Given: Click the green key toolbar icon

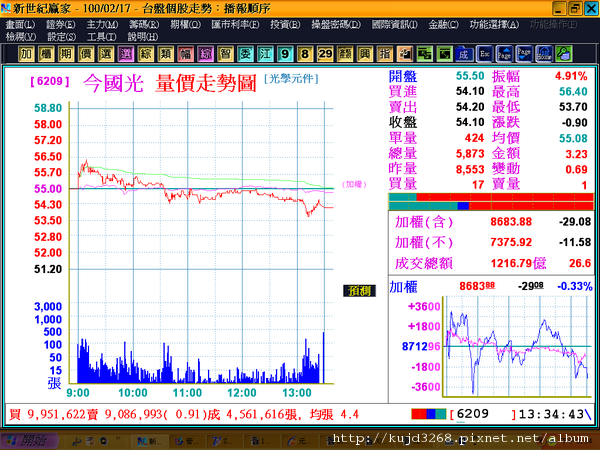Looking at the screenshot, I should [564, 54].
